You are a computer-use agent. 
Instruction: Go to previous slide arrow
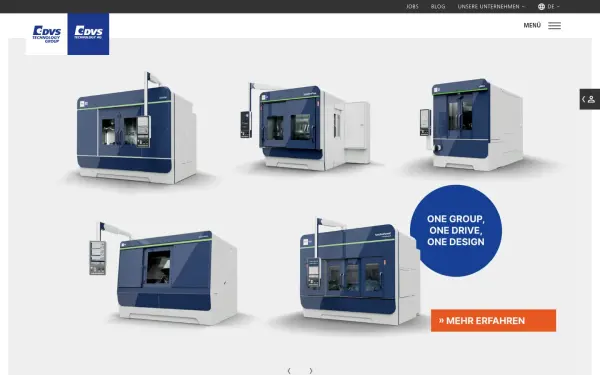pos(289,370)
